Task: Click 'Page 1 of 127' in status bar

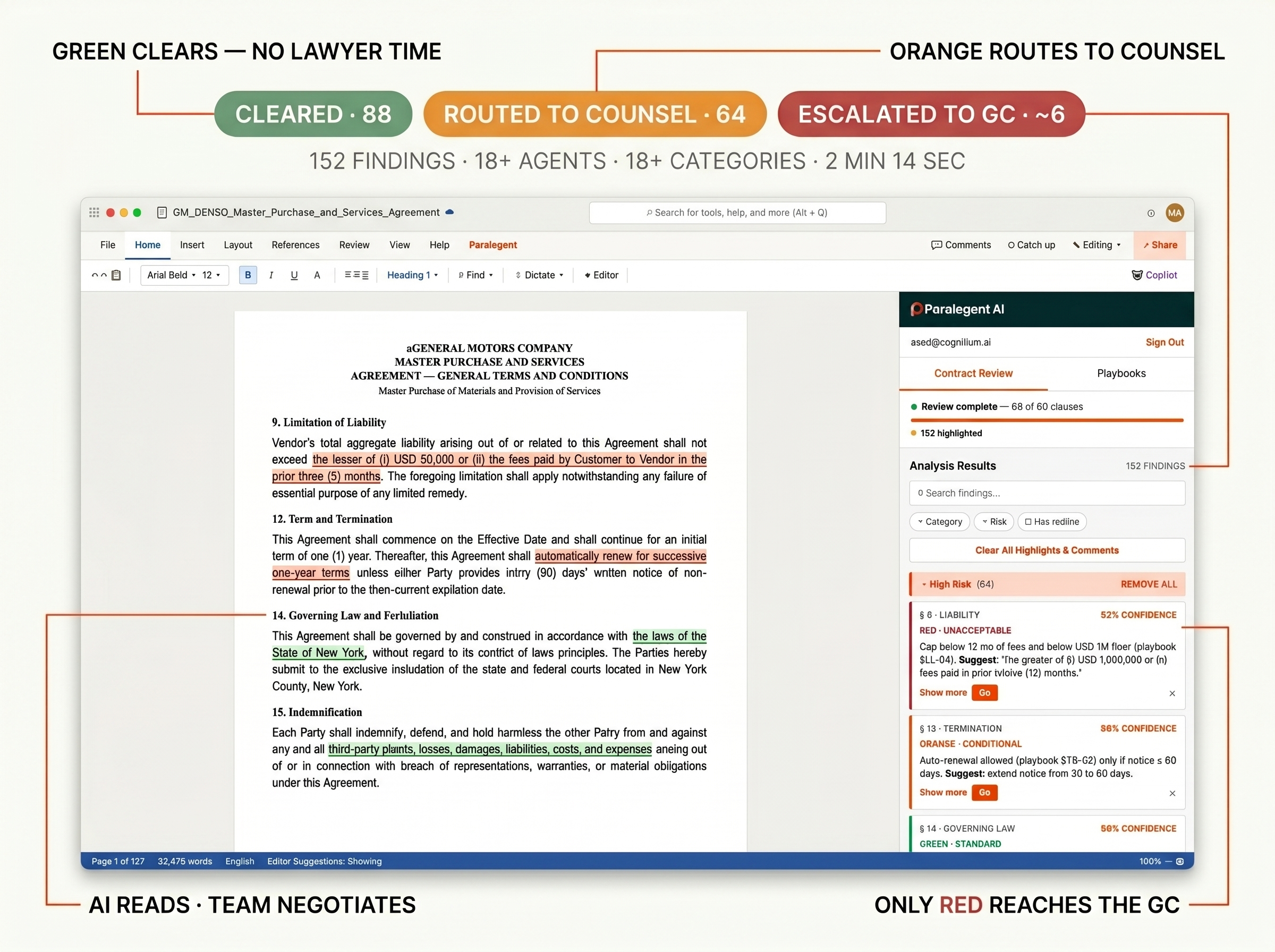Action: pos(118,861)
